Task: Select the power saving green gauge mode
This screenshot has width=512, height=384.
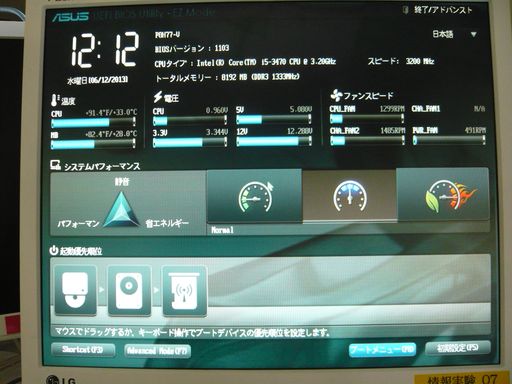Action: pyautogui.click(x=254, y=195)
